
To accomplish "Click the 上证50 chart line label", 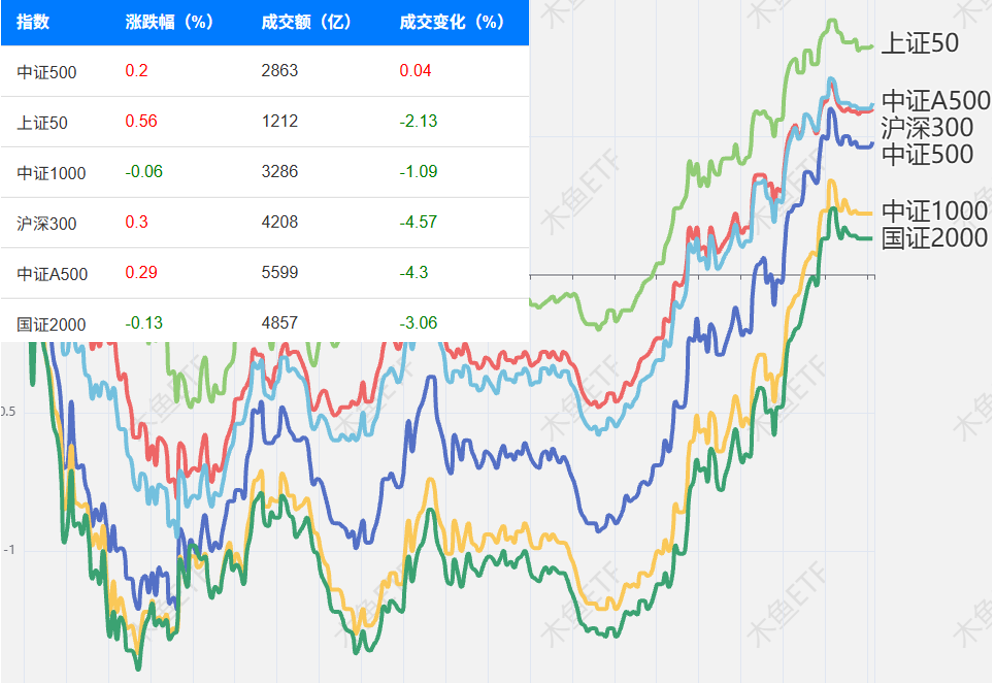I will (920, 43).
